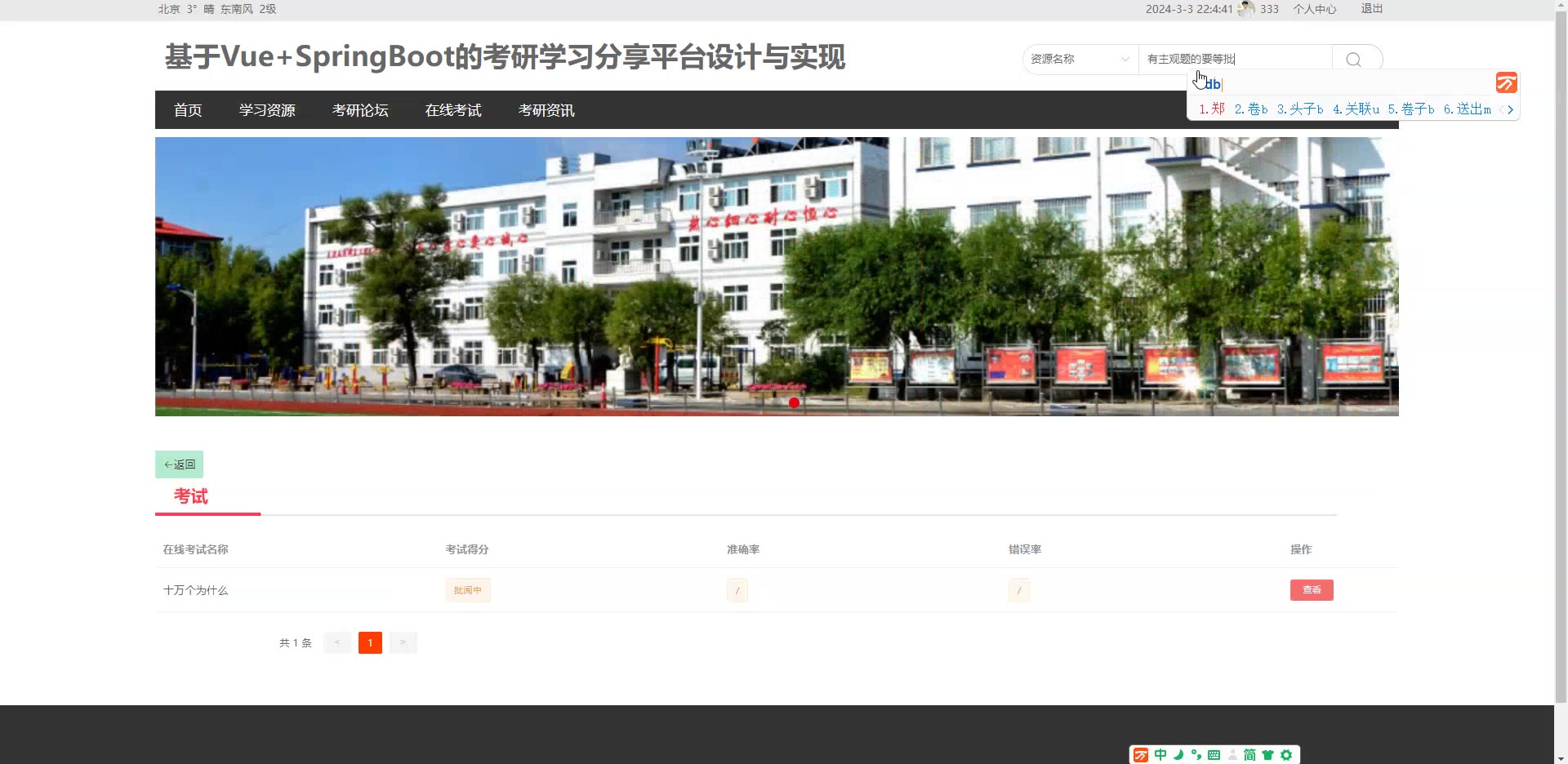Open the soft keyboard icon on IME toolbar

[x=1214, y=755]
